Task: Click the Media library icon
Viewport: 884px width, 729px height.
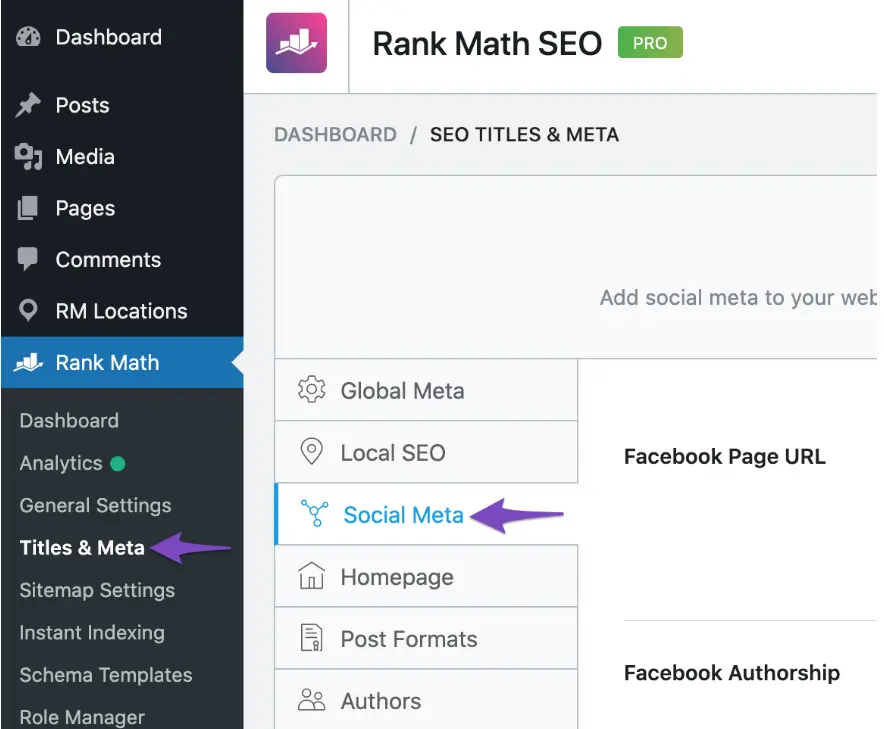Action: 28,157
